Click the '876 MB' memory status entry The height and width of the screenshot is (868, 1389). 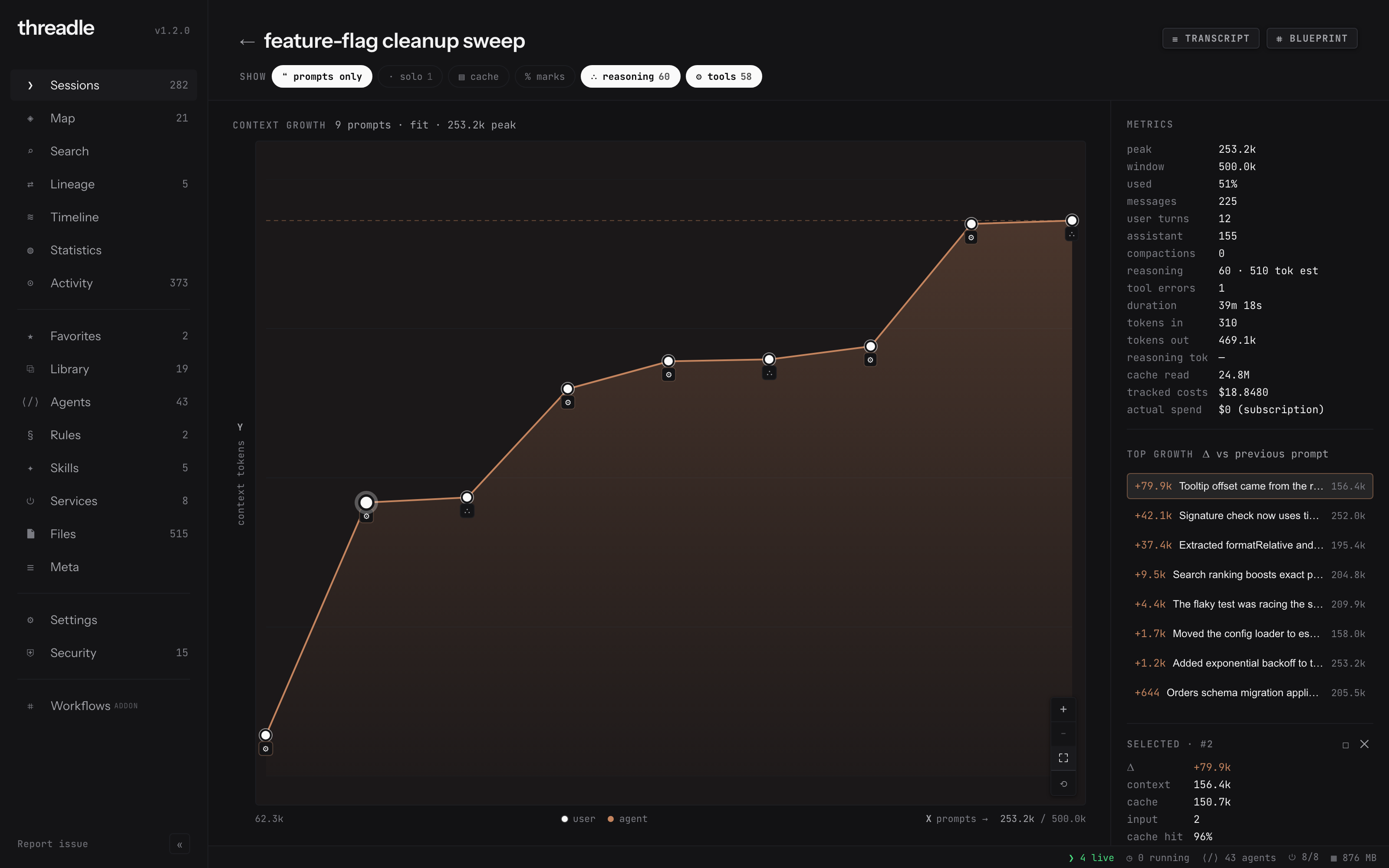[1353, 858]
